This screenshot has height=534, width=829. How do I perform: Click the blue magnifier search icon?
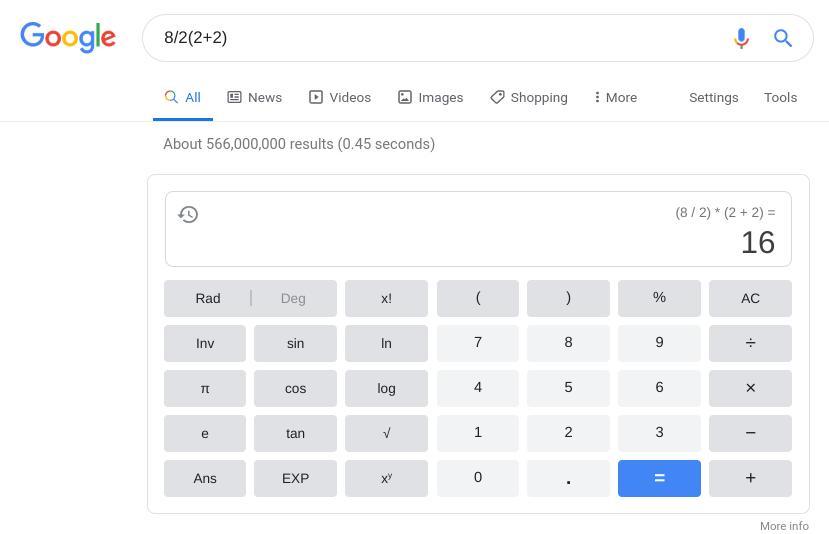(783, 38)
